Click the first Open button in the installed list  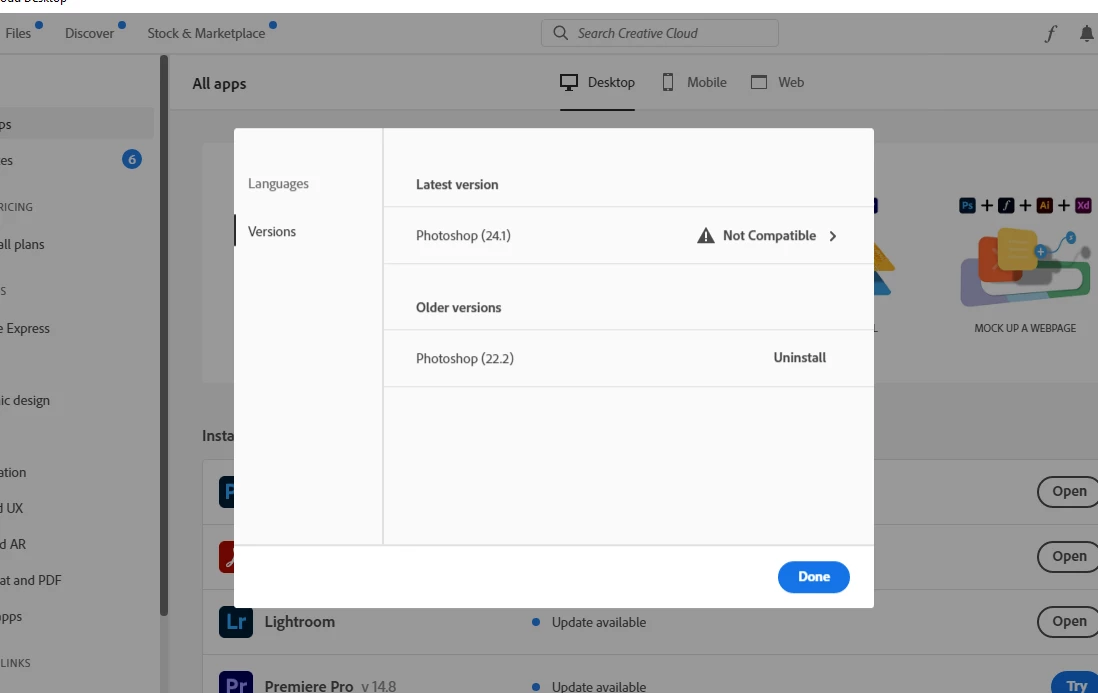(1068, 491)
